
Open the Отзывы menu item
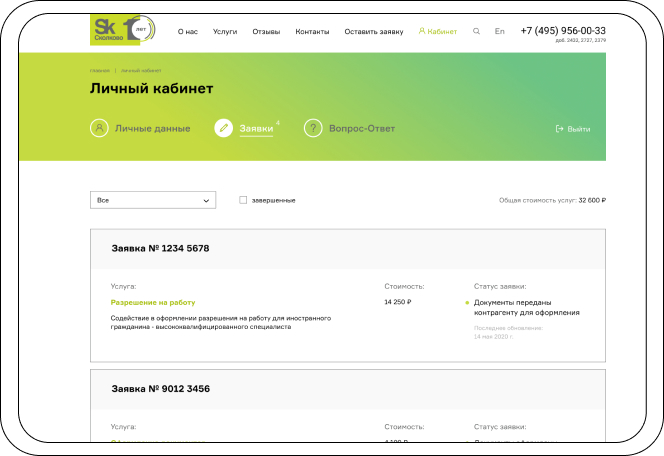[x=266, y=32]
